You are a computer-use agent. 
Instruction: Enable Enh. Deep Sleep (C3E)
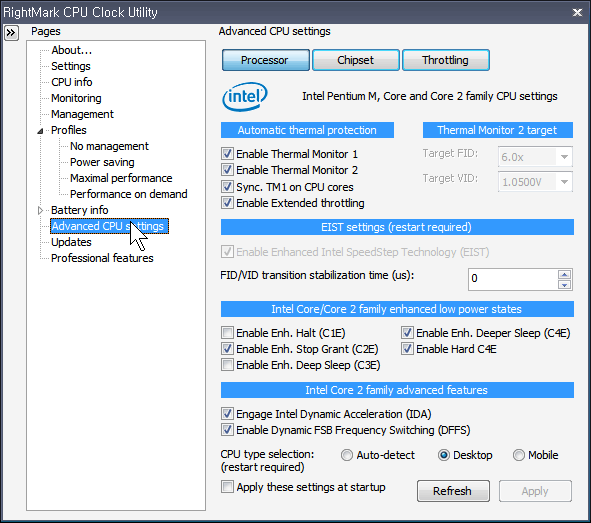coord(227,365)
